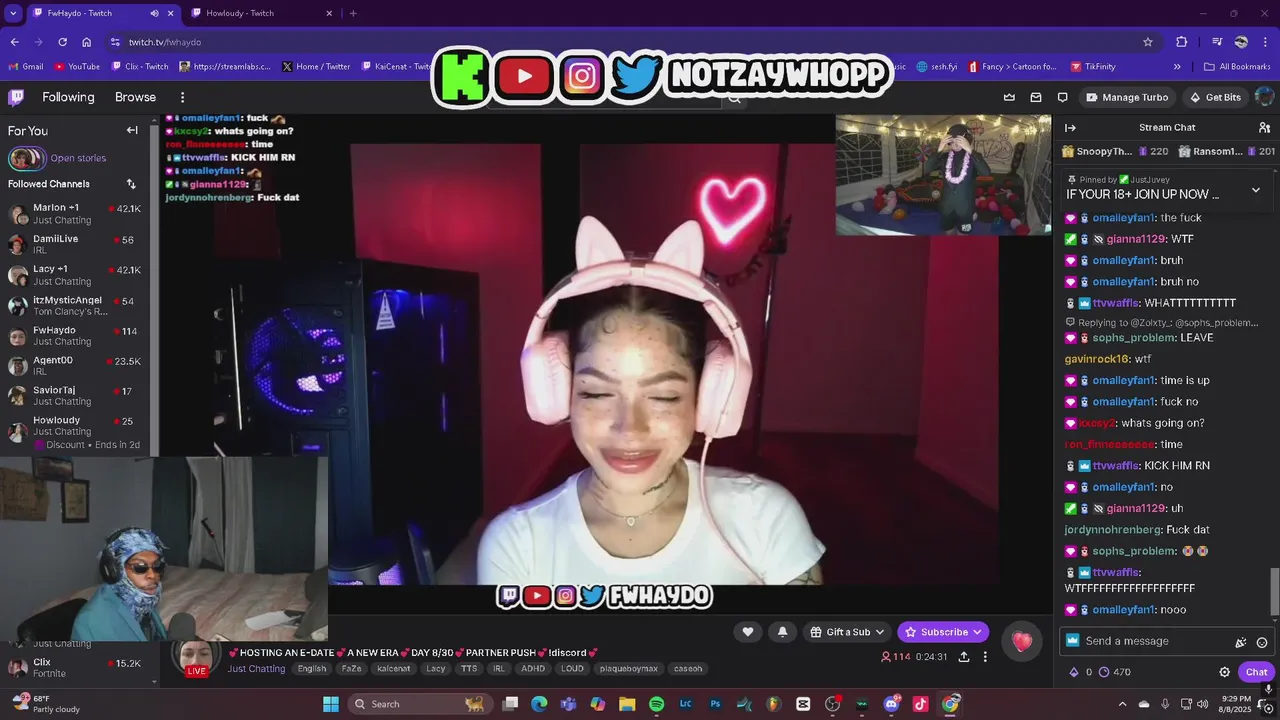Image resolution: width=1280 pixels, height=720 pixels.
Task: Open DamiiLive channel in sidebar
Action: (75, 244)
